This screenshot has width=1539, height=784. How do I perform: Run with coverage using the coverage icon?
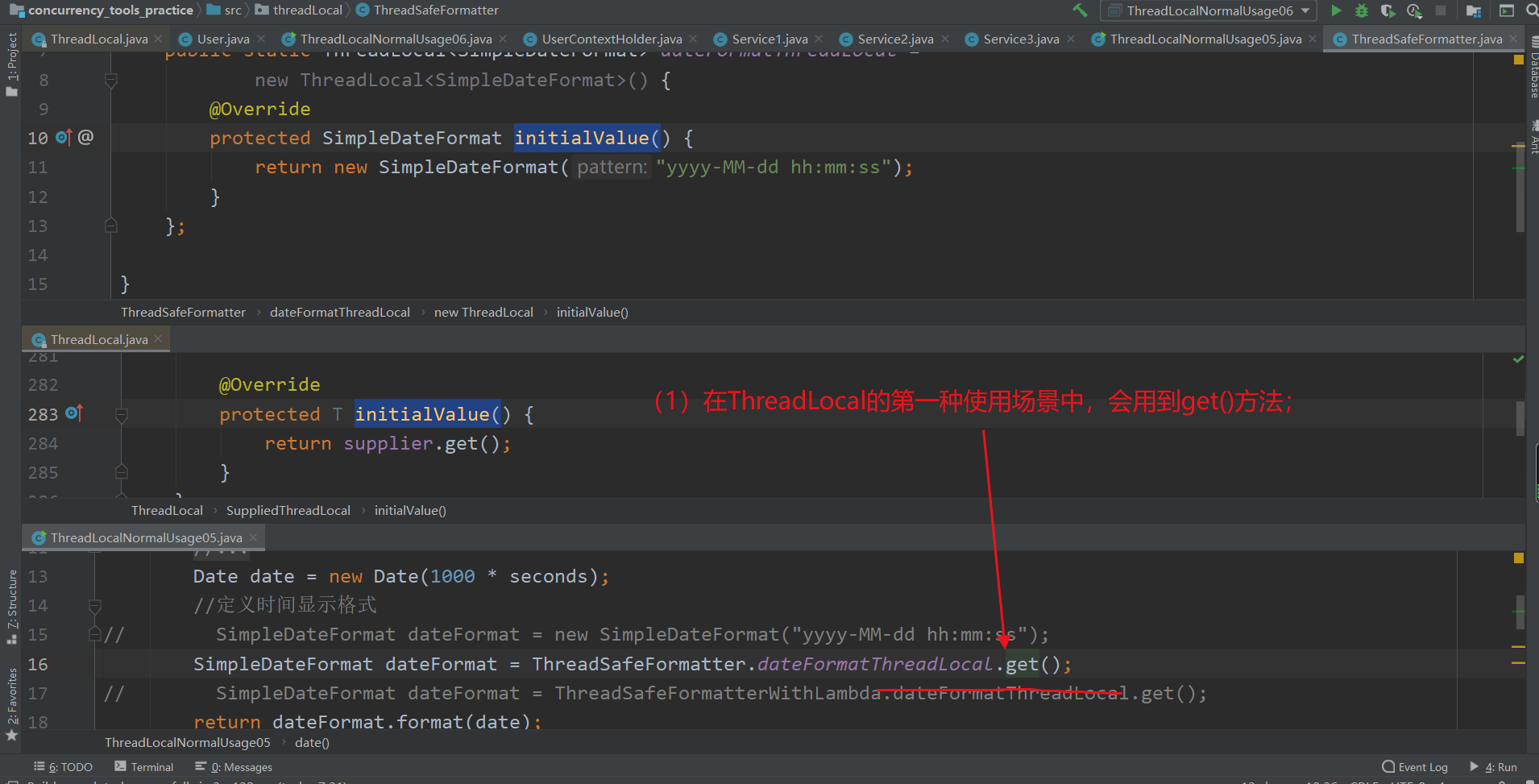point(1388,10)
